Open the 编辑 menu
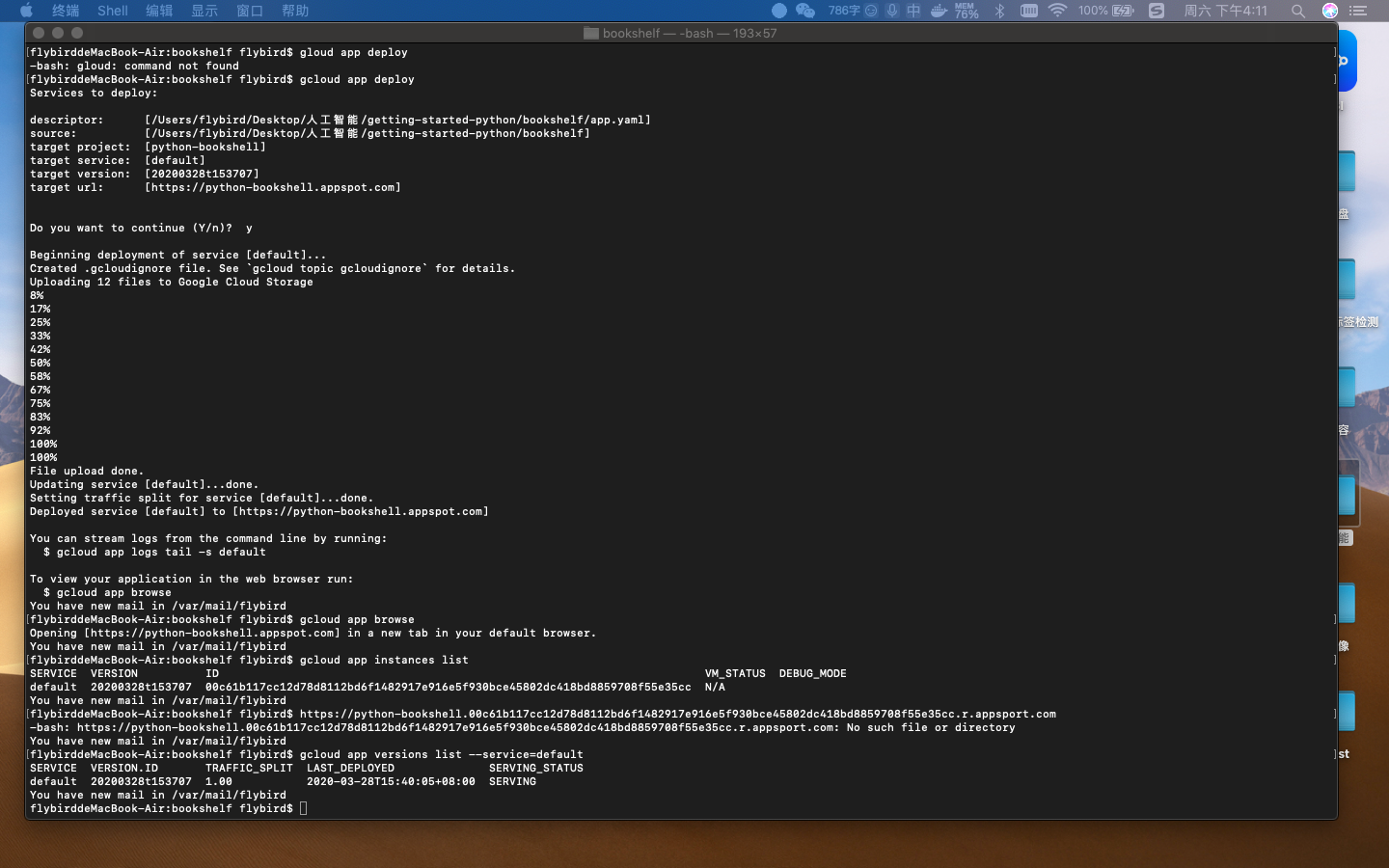Screen dimensions: 1389x868 (x=159, y=11)
